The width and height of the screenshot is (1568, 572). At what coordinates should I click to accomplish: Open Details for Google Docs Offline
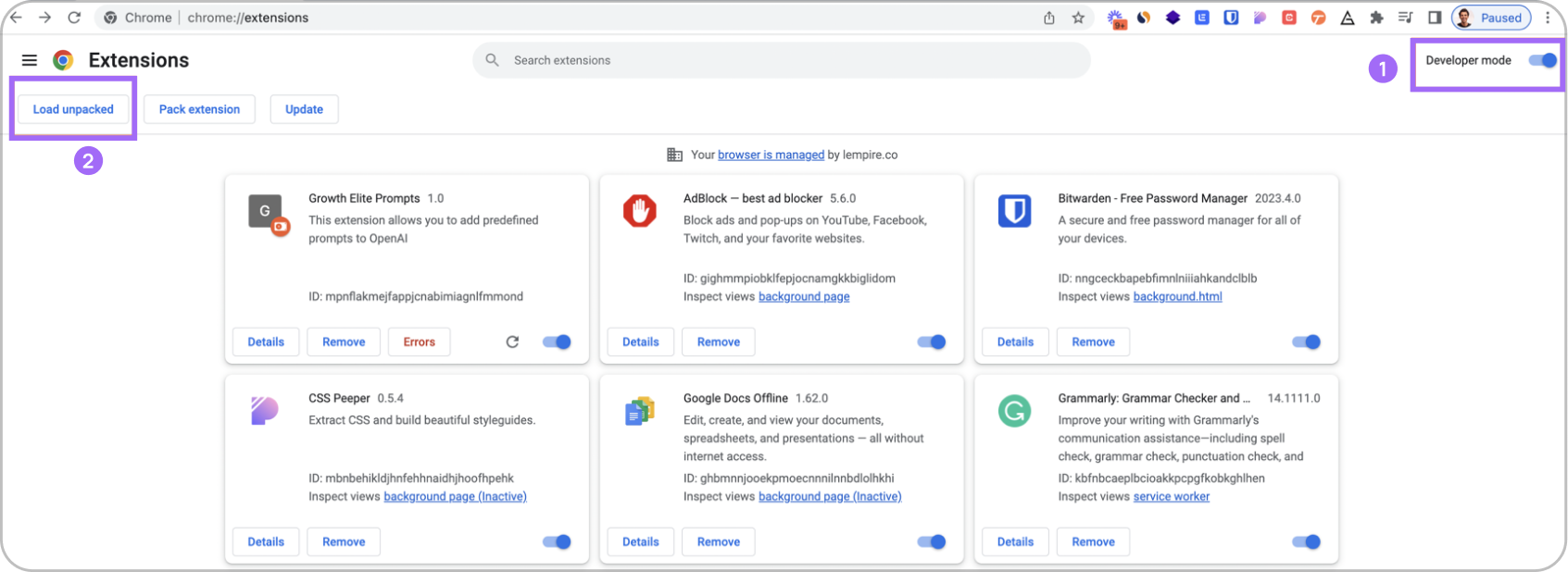[x=641, y=541]
